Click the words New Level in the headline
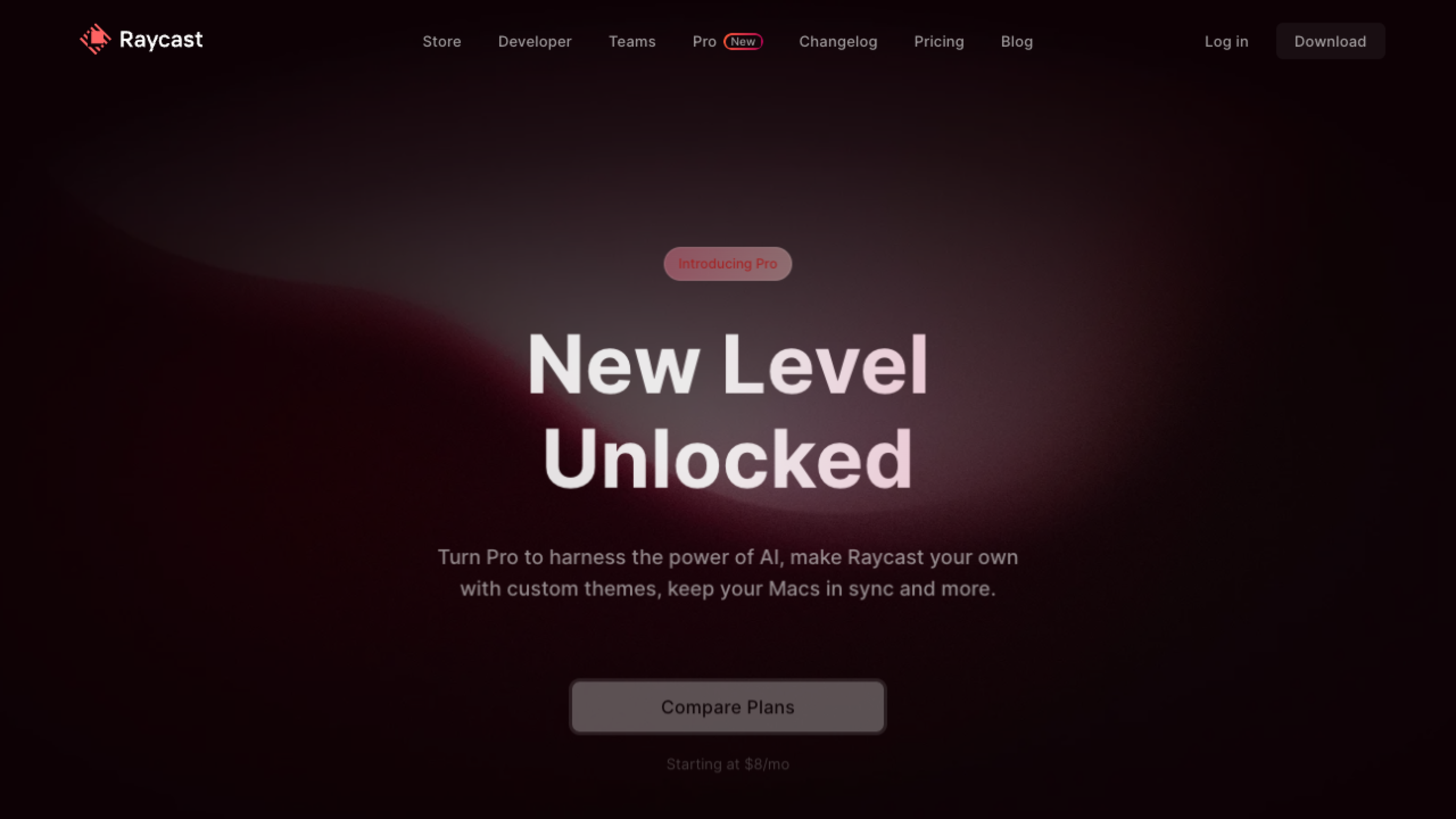This screenshot has height=819, width=1456. coord(728,364)
